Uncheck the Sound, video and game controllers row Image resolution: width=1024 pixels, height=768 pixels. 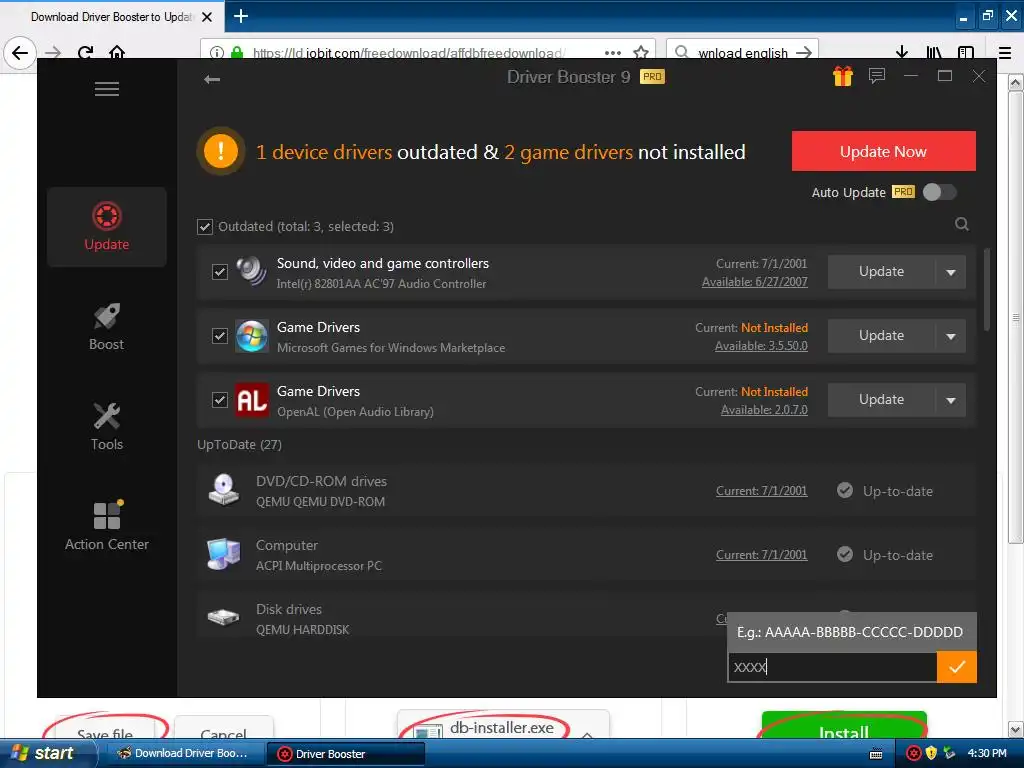point(220,272)
